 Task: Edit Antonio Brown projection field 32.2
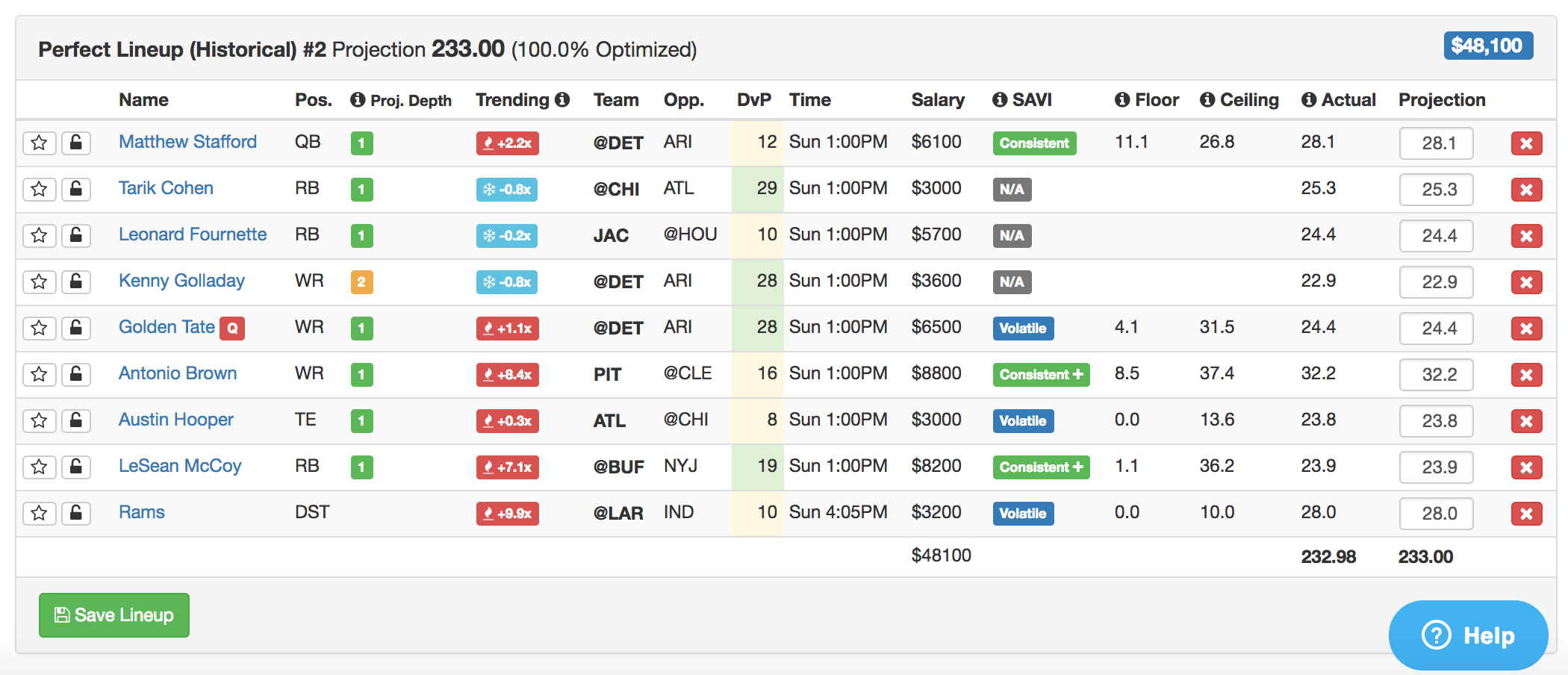(1436, 375)
